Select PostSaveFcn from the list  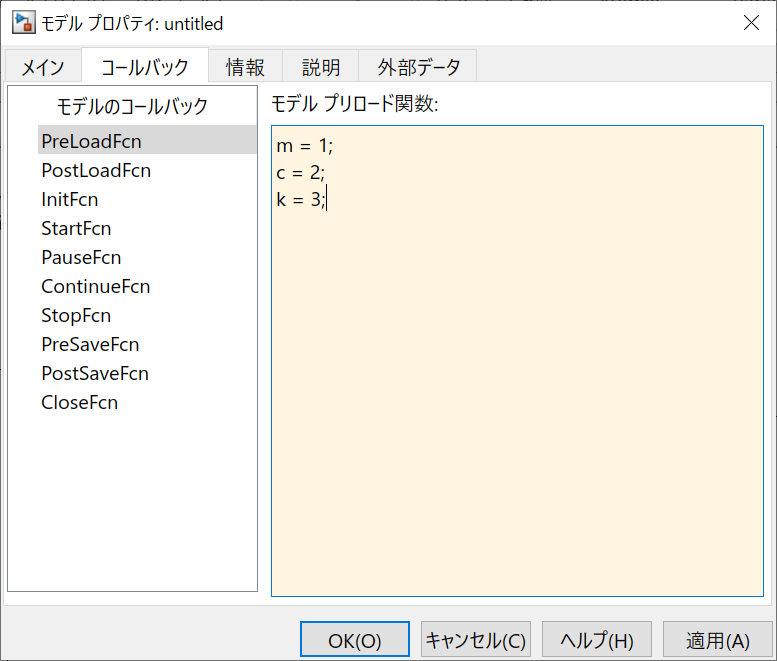tap(95, 373)
